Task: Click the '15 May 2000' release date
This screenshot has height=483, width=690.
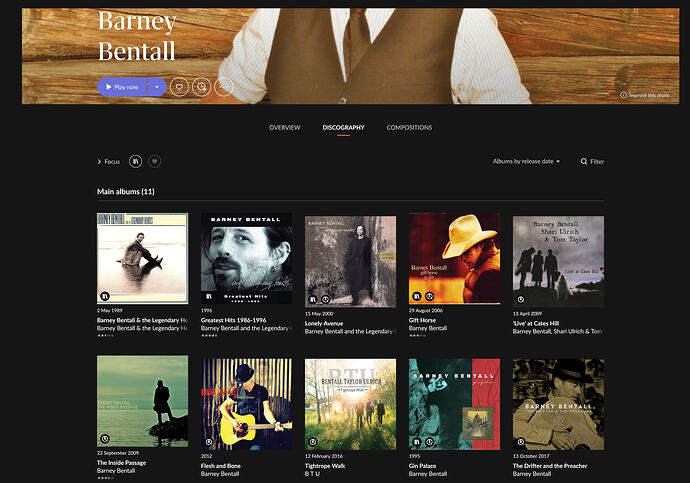Action: click(x=319, y=314)
